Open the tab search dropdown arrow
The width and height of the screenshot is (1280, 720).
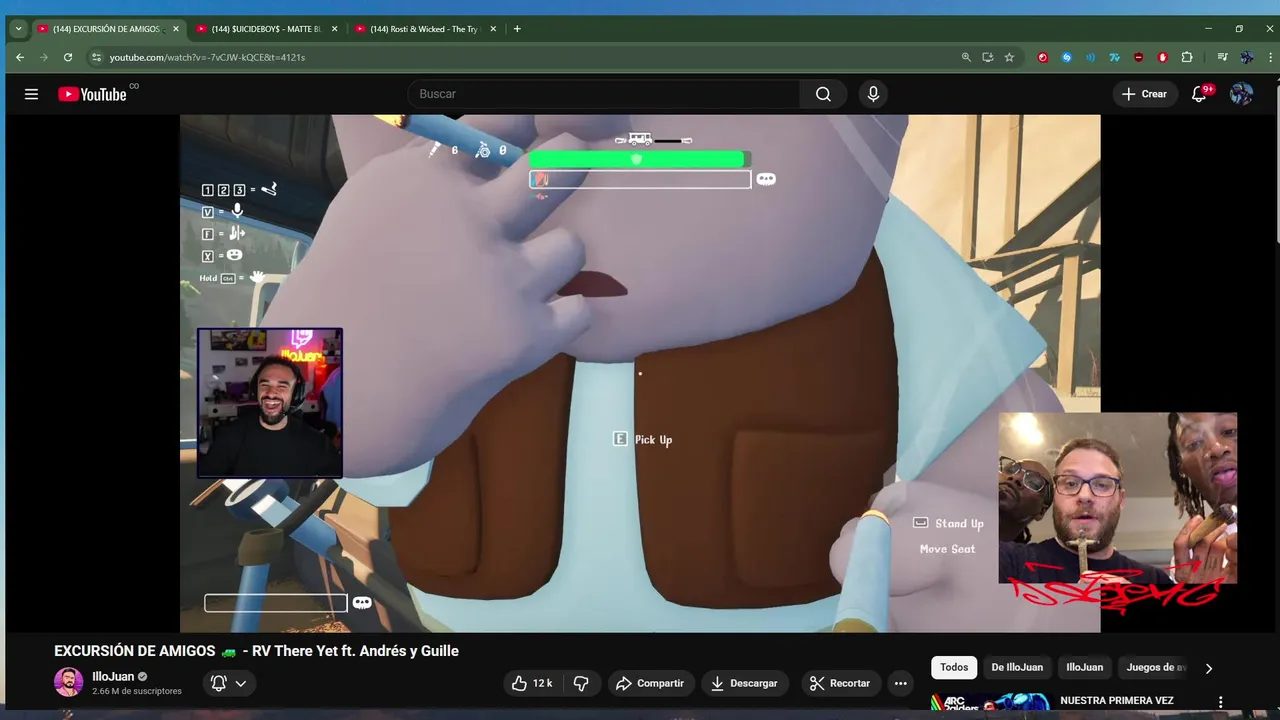(18, 29)
